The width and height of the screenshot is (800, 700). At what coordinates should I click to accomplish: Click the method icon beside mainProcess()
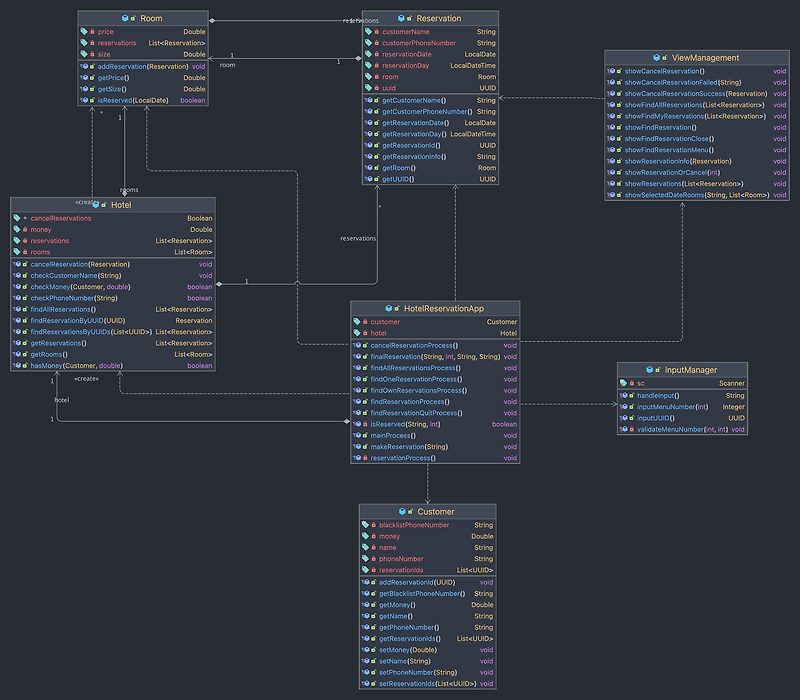(x=357, y=436)
